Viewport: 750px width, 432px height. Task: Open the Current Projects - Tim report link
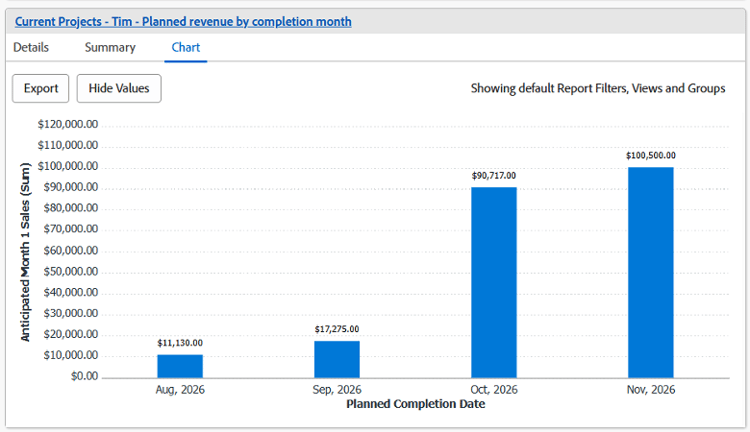tap(183, 22)
